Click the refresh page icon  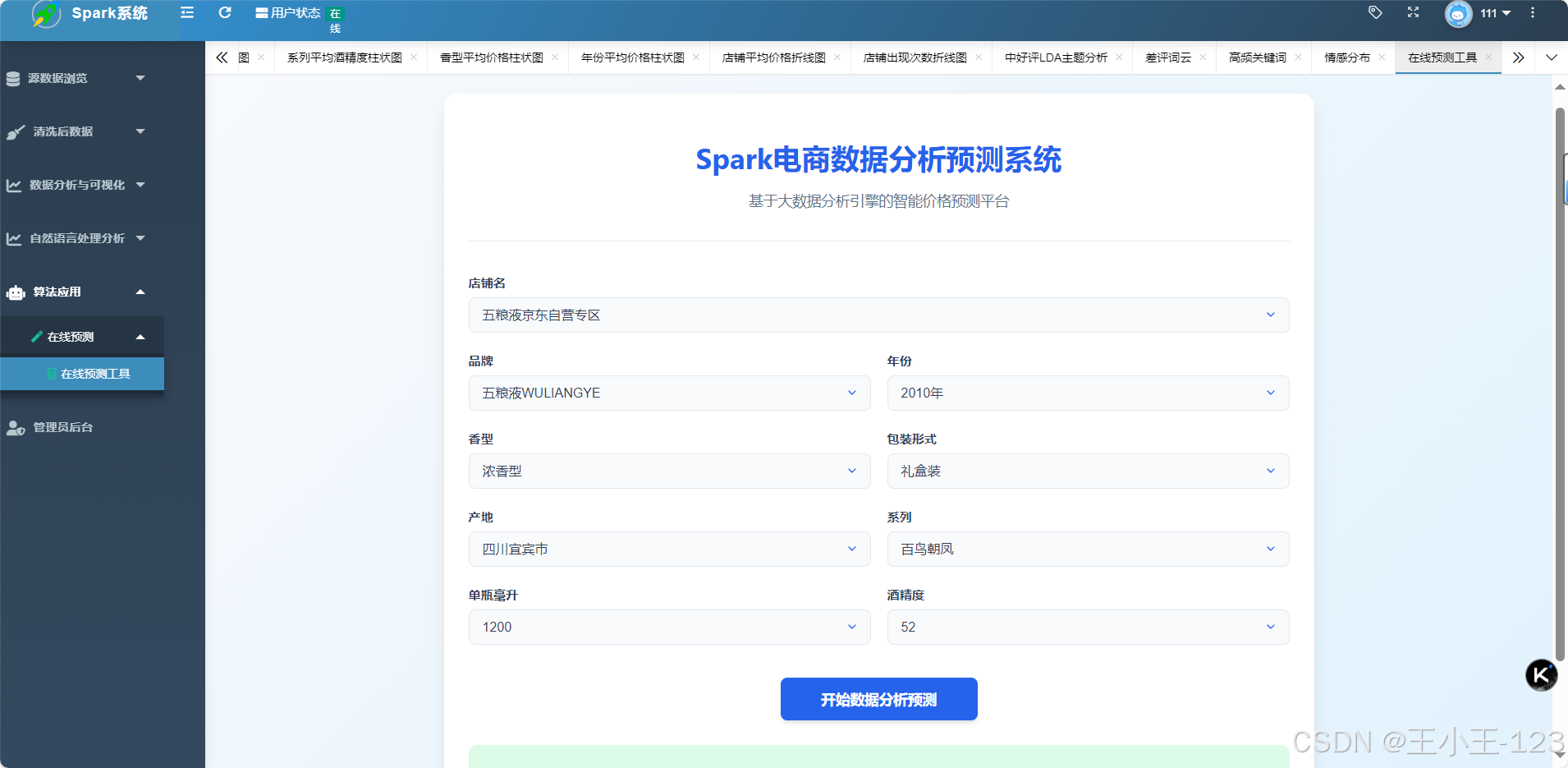tap(225, 13)
